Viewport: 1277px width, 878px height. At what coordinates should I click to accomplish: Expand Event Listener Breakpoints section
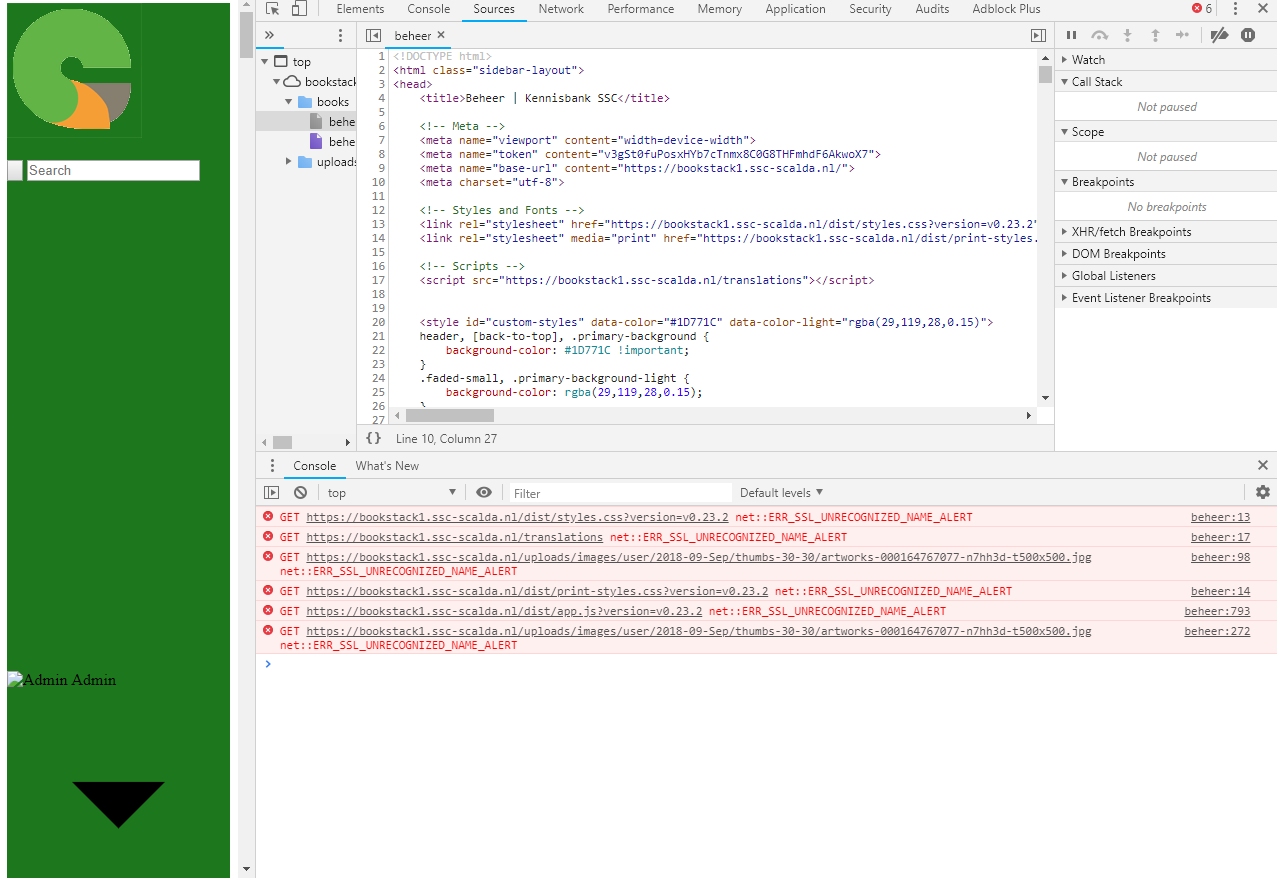click(x=1166, y=298)
